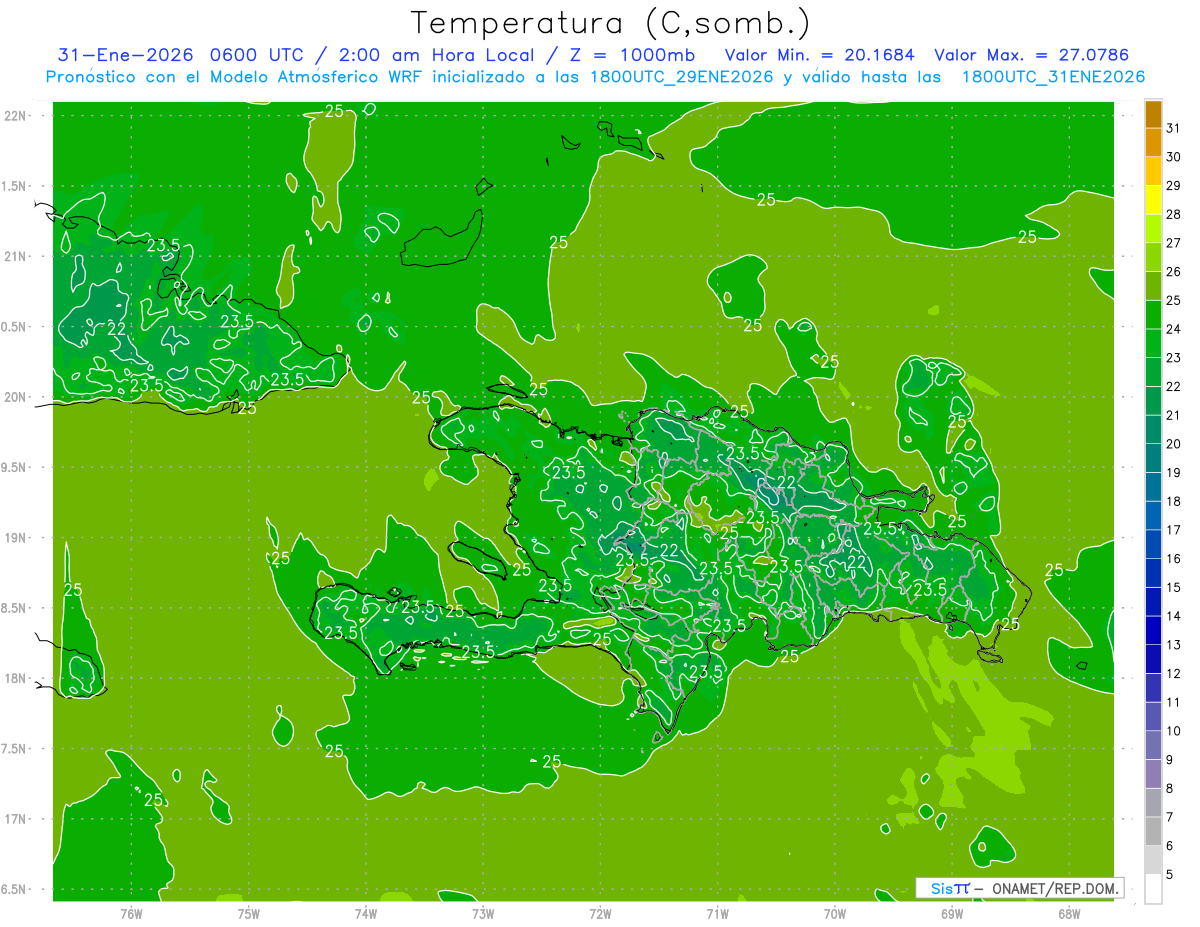Pick the white swatch below label 5
This screenshot has width=1200, height=927.
[1153, 889]
